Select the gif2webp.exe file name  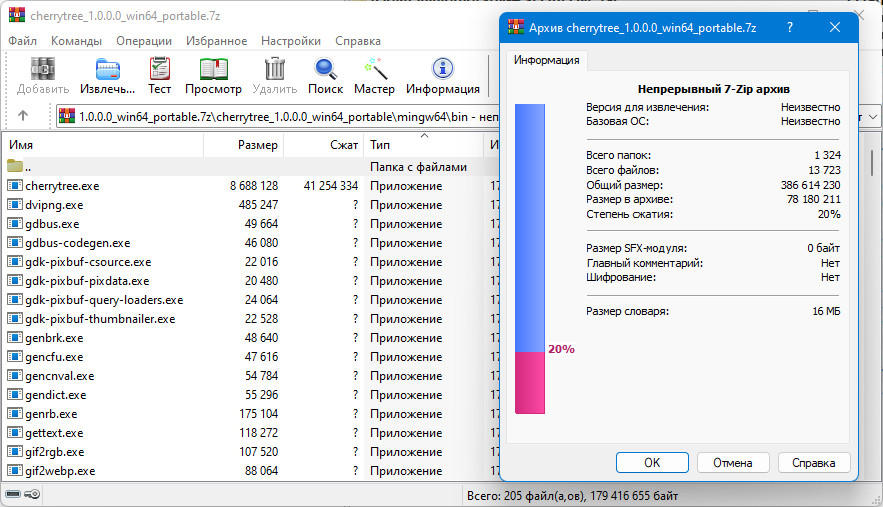click(60, 471)
